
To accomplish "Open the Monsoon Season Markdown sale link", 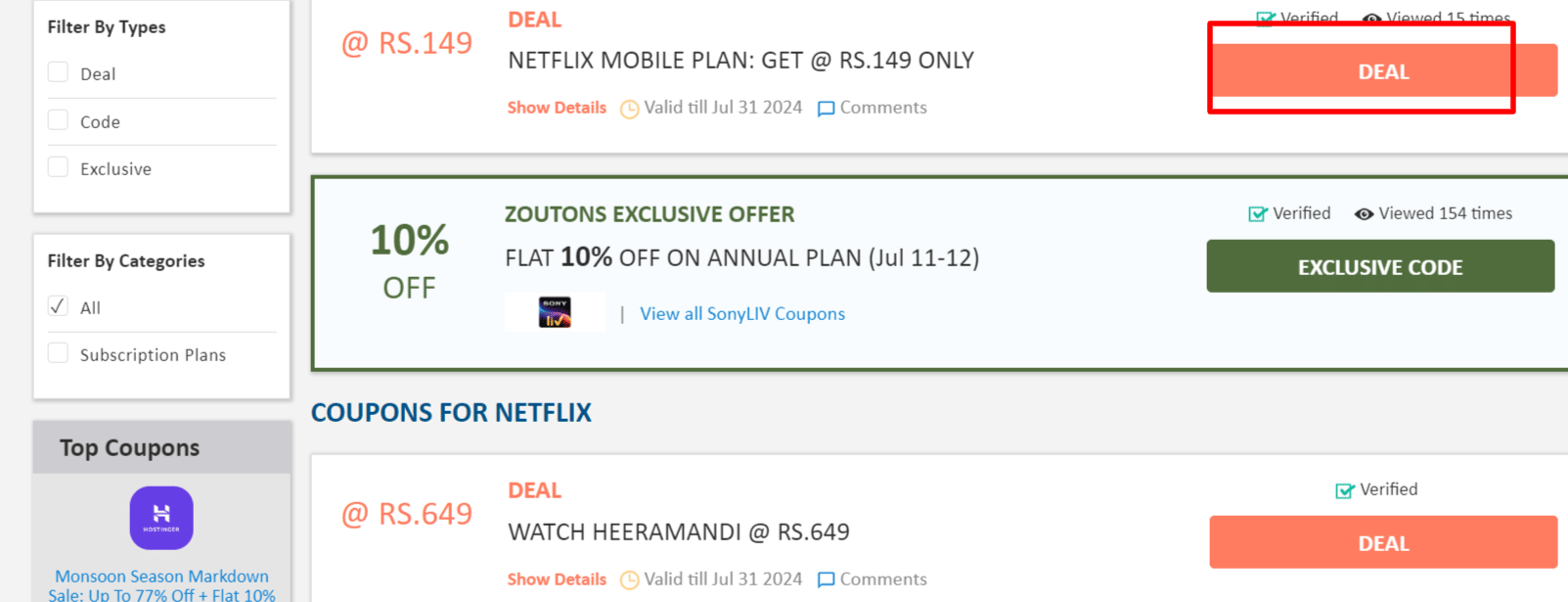I will click(160, 581).
